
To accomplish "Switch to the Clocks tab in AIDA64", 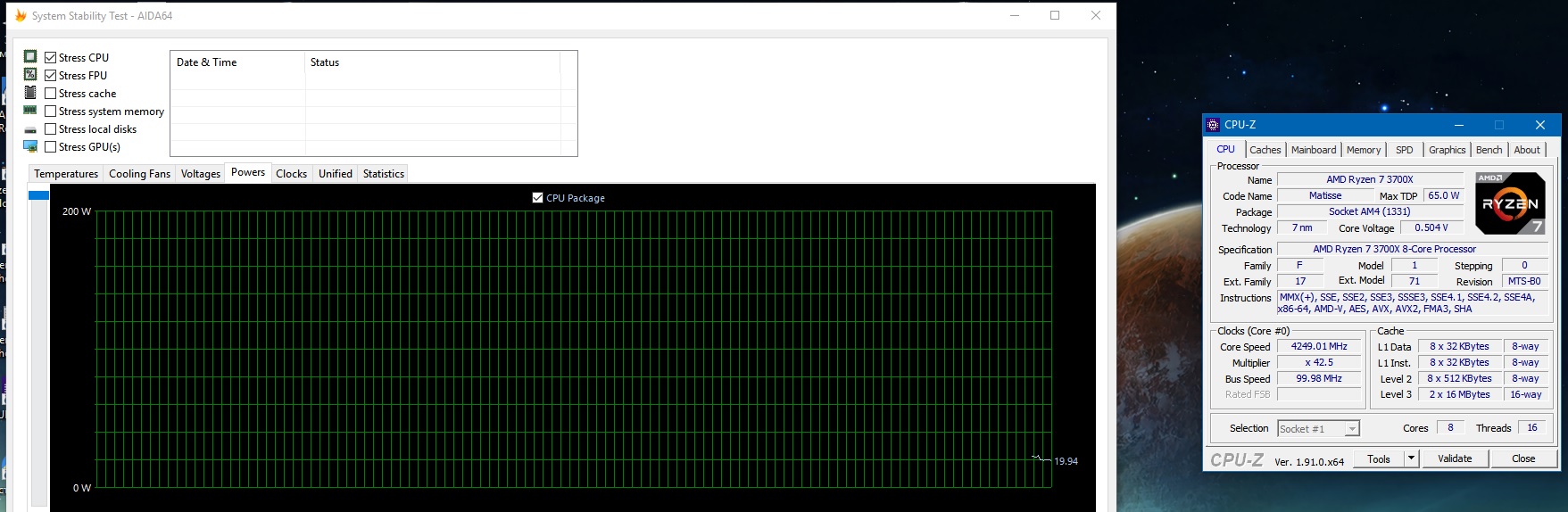I will coord(291,174).
